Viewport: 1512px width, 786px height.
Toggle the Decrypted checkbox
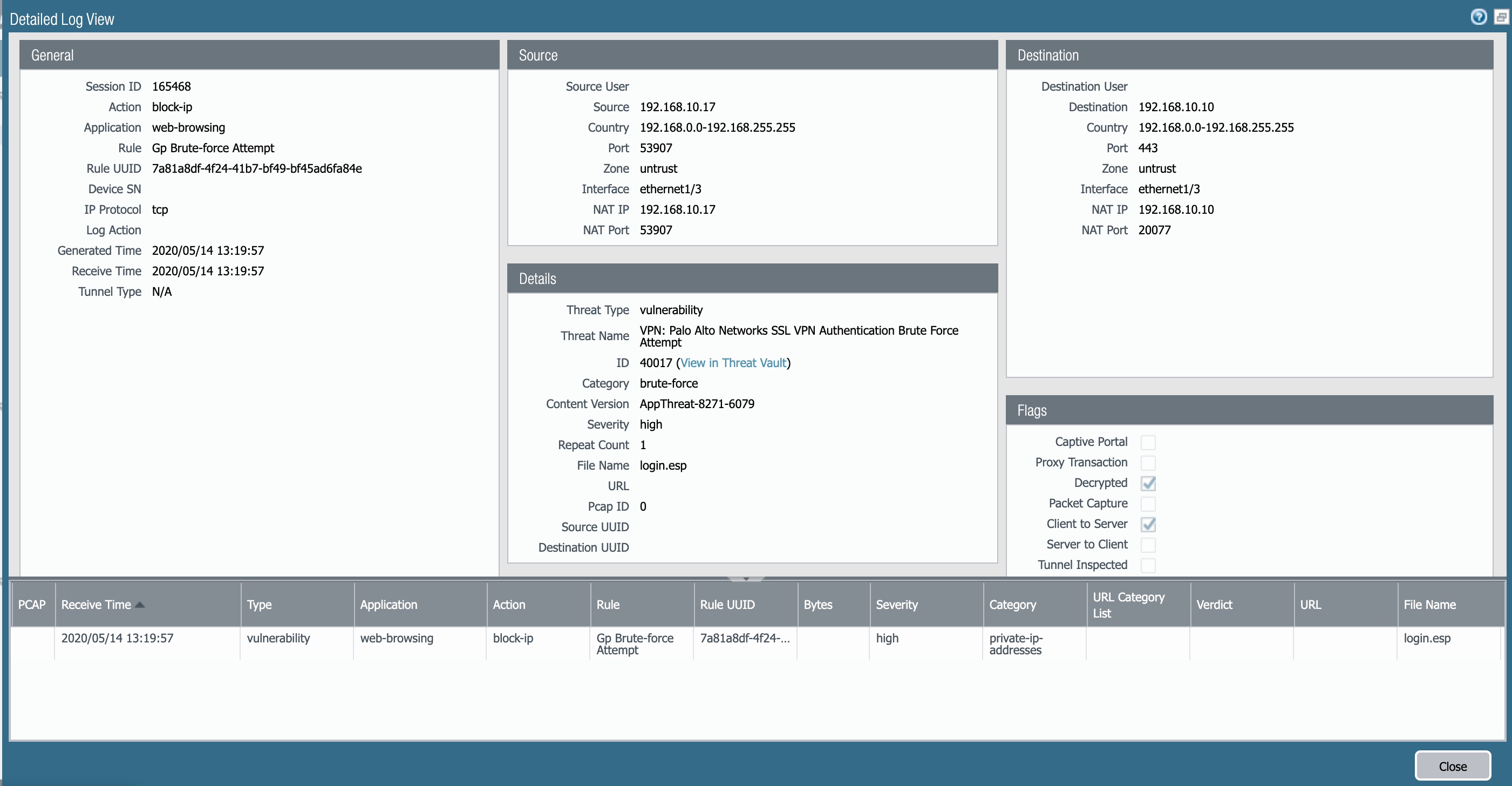(x=1148, y=483)
